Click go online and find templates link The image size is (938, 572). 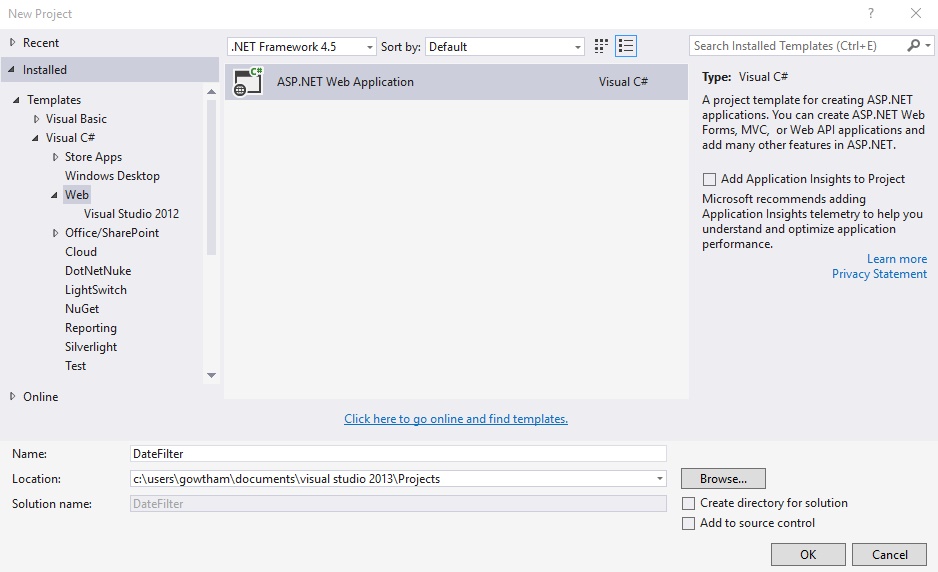tap(456, 419)
